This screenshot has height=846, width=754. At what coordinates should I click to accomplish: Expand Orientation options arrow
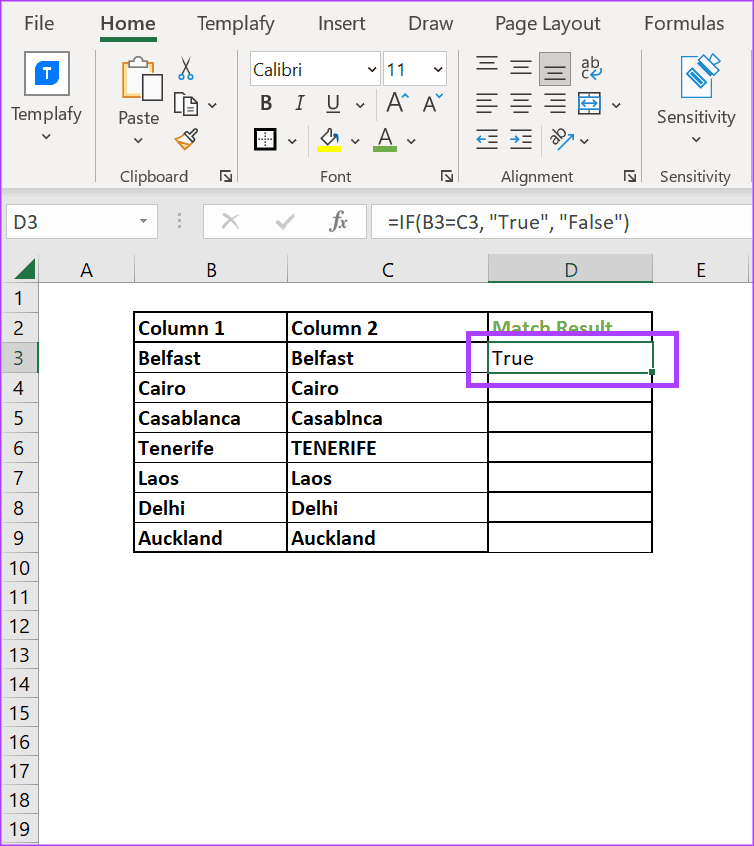(x=584, y=141)
